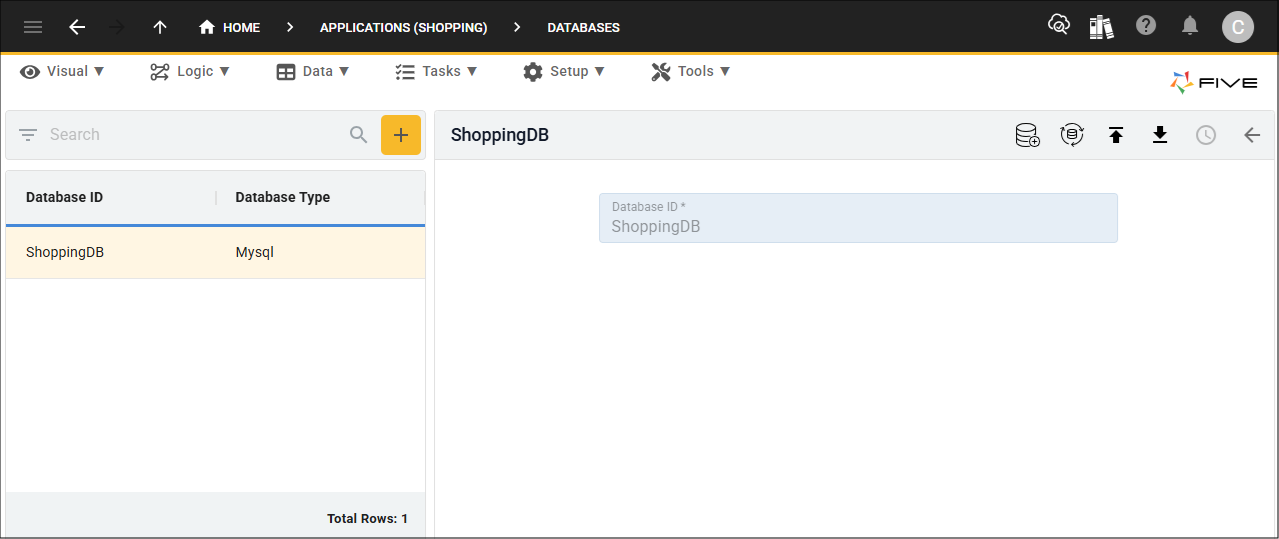The width and height of the screenshot is (1279, 539).
Task: Expand the Logic menu
Action: click(x=190, y=71)
